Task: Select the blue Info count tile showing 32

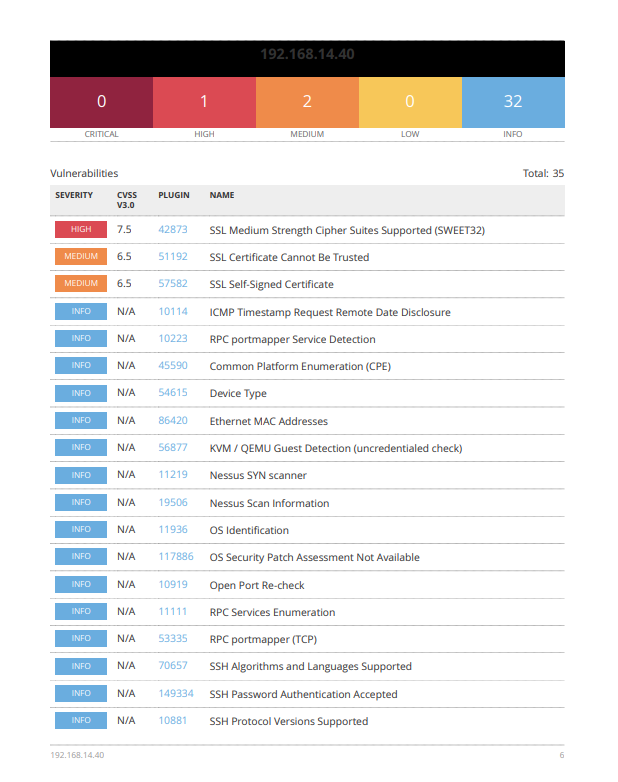Action: (x=513, y=102)
